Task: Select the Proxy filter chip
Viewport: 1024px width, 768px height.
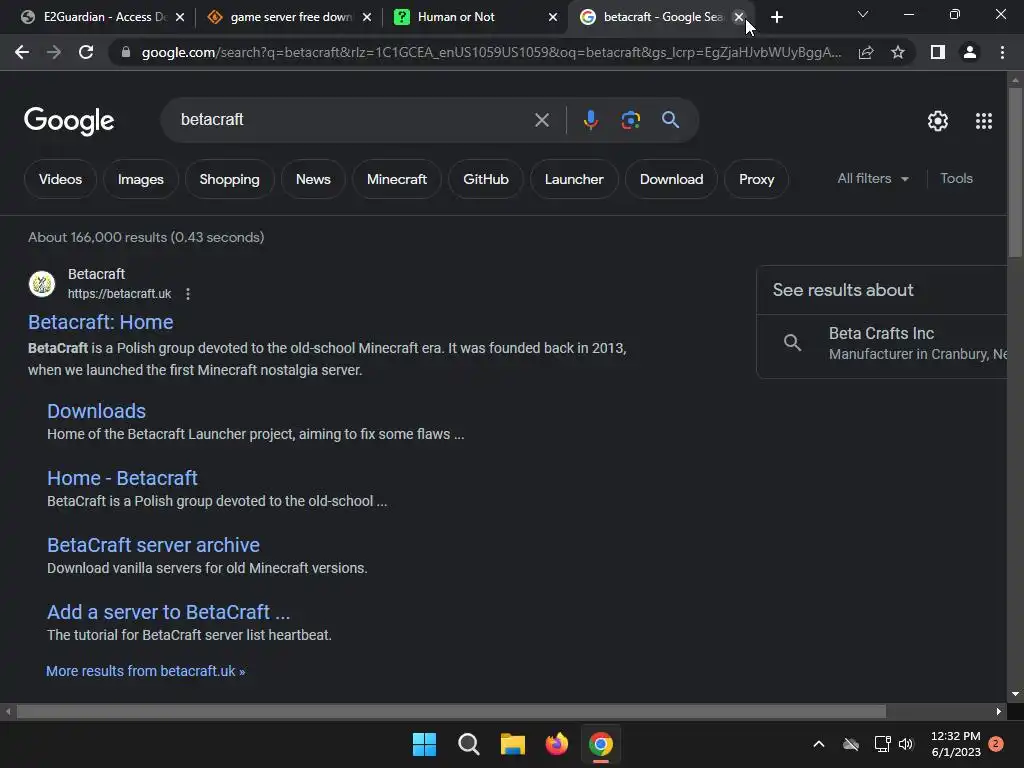Action: click(x=756, y=179)
